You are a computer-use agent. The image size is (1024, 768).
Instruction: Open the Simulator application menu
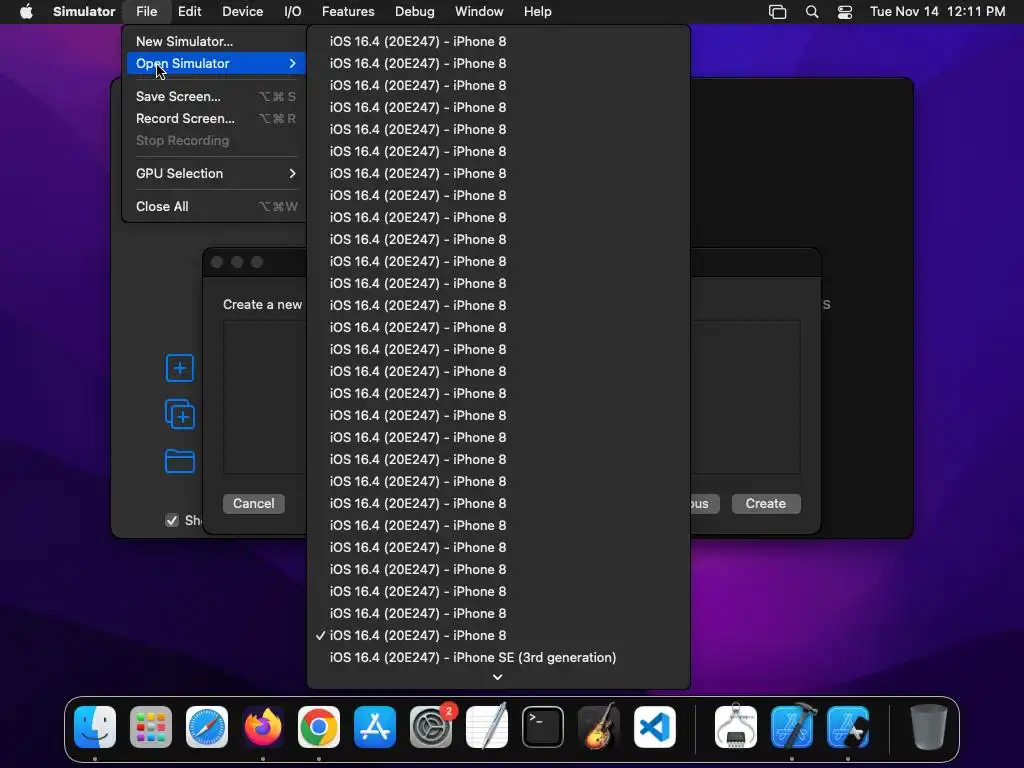click(x=84, y=12)
